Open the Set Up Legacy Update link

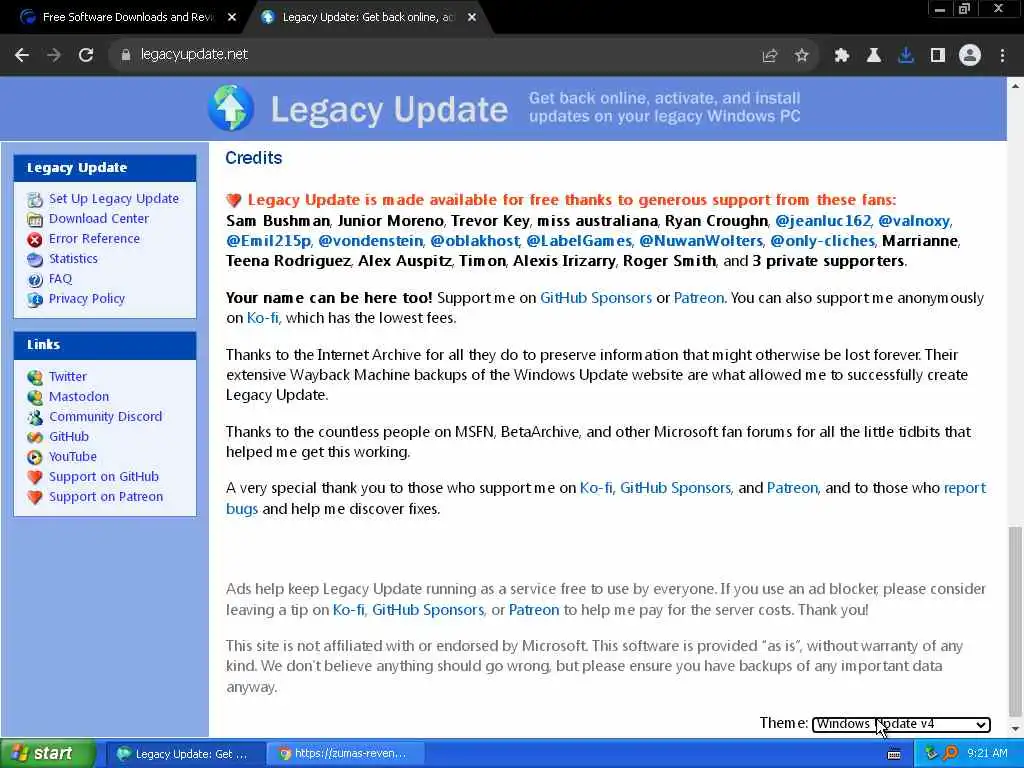[114, 199]
